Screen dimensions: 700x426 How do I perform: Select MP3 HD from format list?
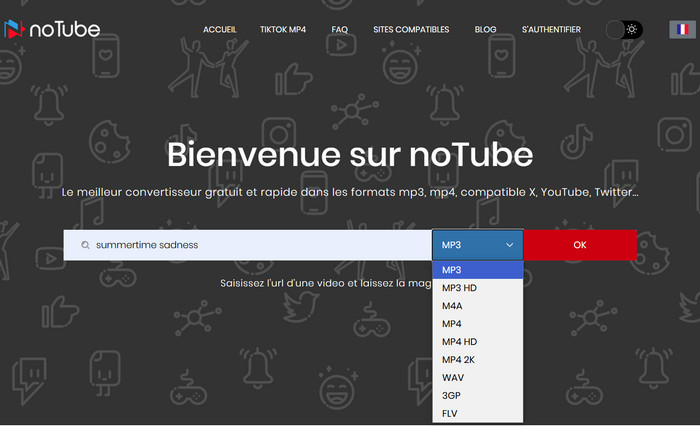pyautogui.click(x=460, y=288)
